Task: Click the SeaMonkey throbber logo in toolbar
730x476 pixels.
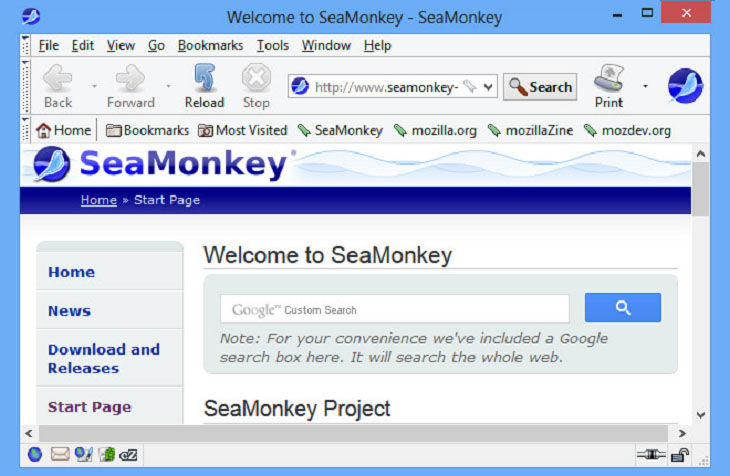Action: click(x=685, y=86)
